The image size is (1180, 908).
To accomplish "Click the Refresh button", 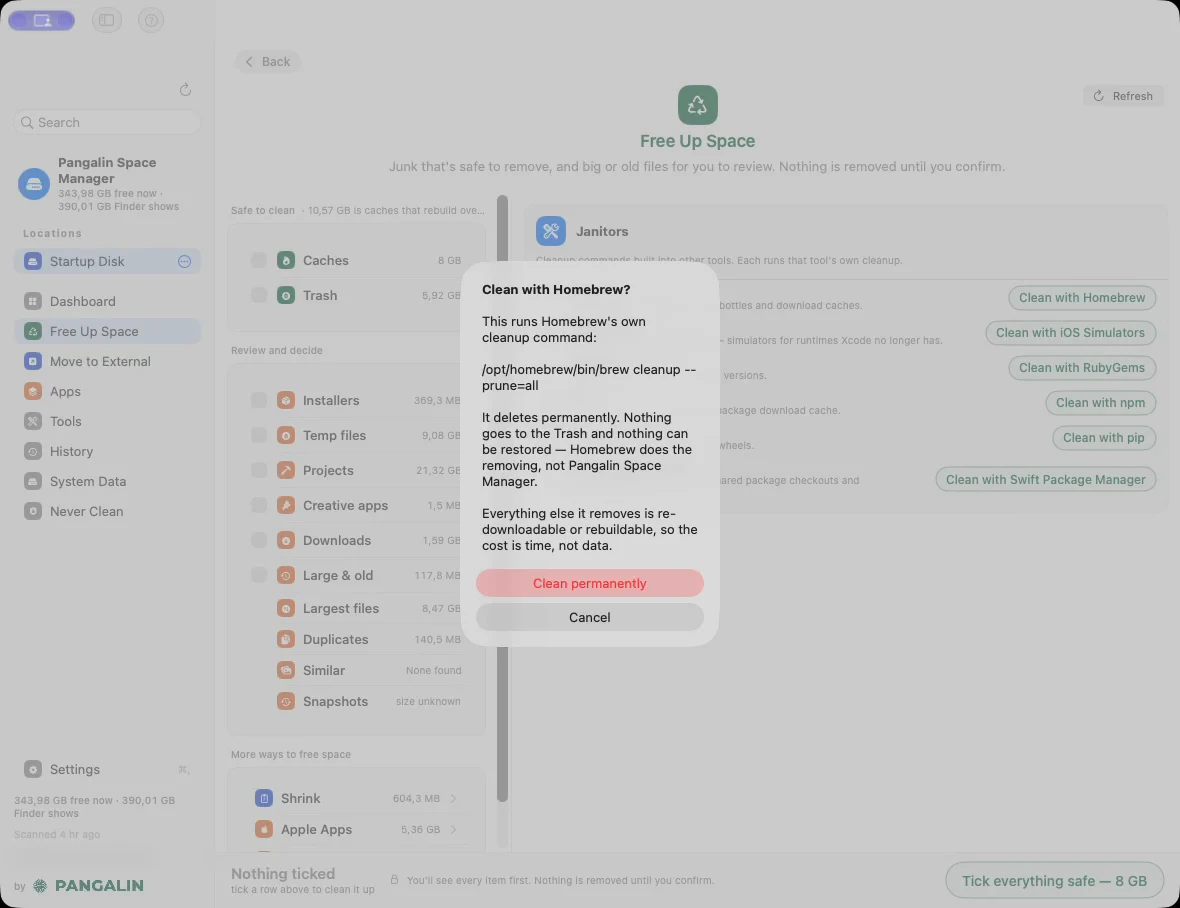I will pos(1124,96).
